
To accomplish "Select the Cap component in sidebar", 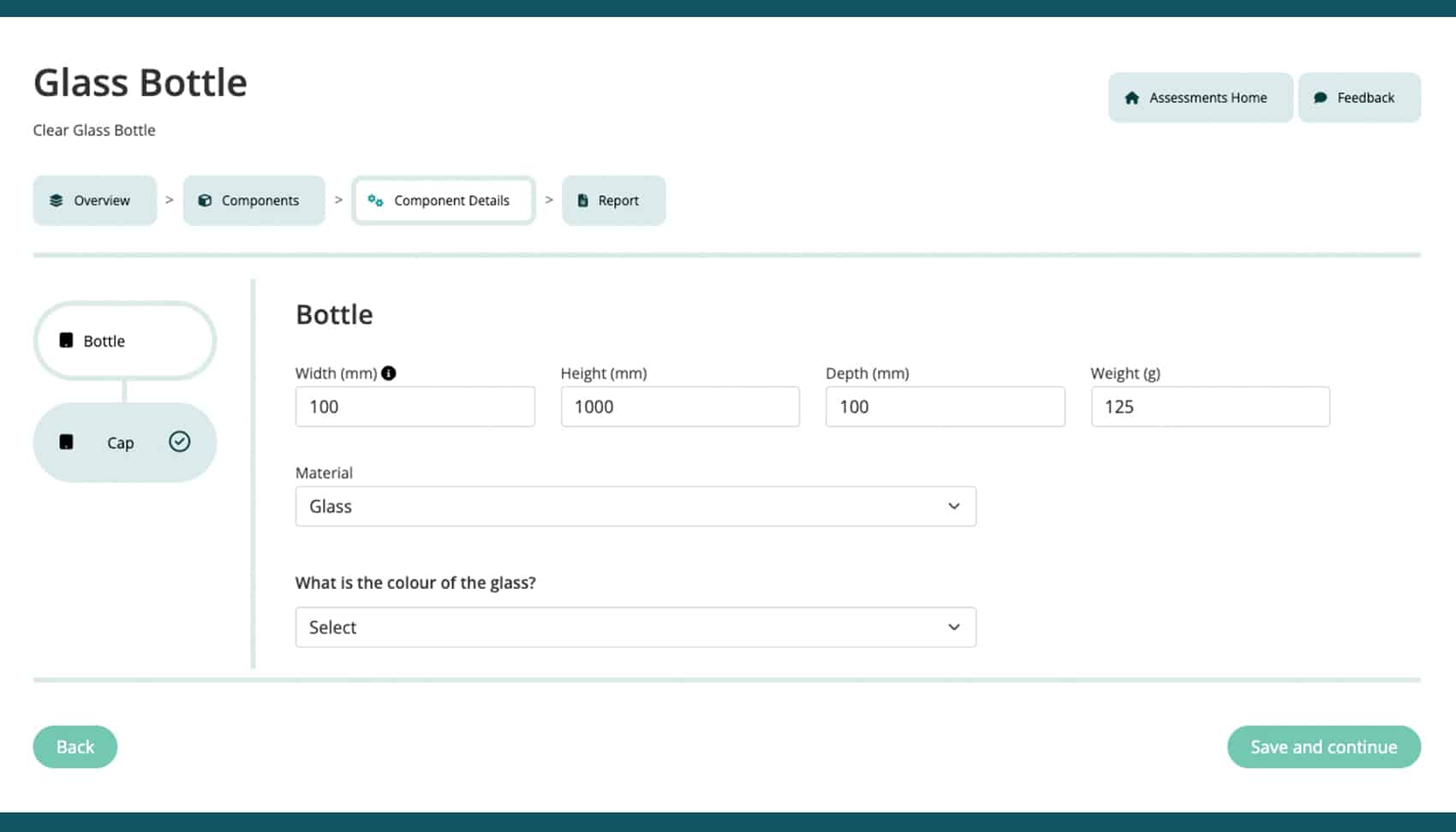I will pos(121,443).
